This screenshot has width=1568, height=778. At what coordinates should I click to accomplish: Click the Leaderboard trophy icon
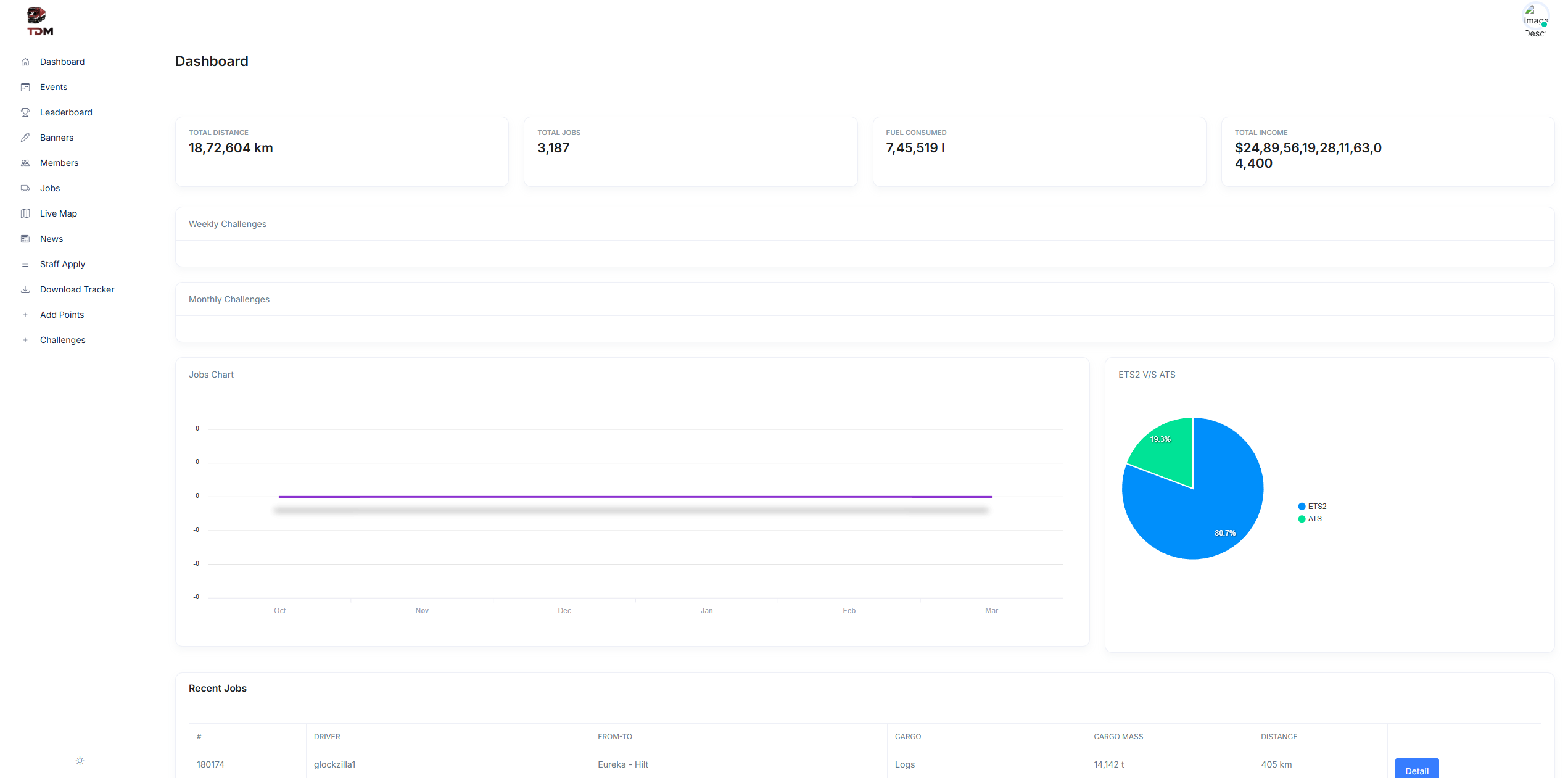coord(25,112)
